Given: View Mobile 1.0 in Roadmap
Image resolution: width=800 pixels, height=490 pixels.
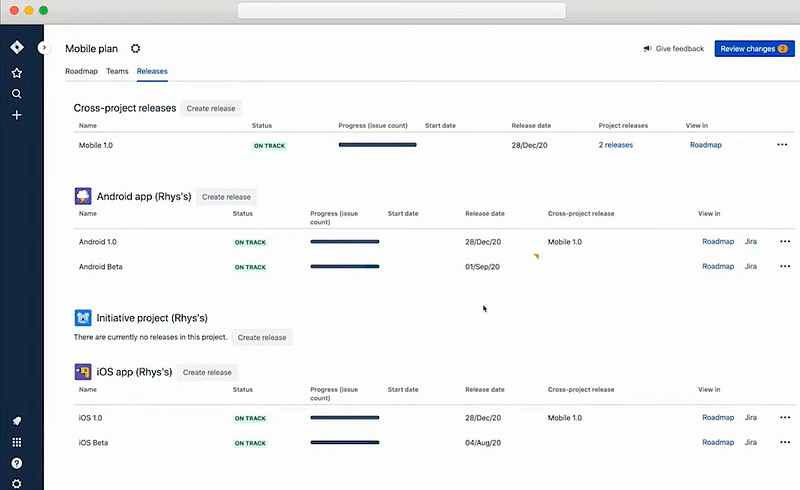Looking at the screenshot, I should point(706,145).
